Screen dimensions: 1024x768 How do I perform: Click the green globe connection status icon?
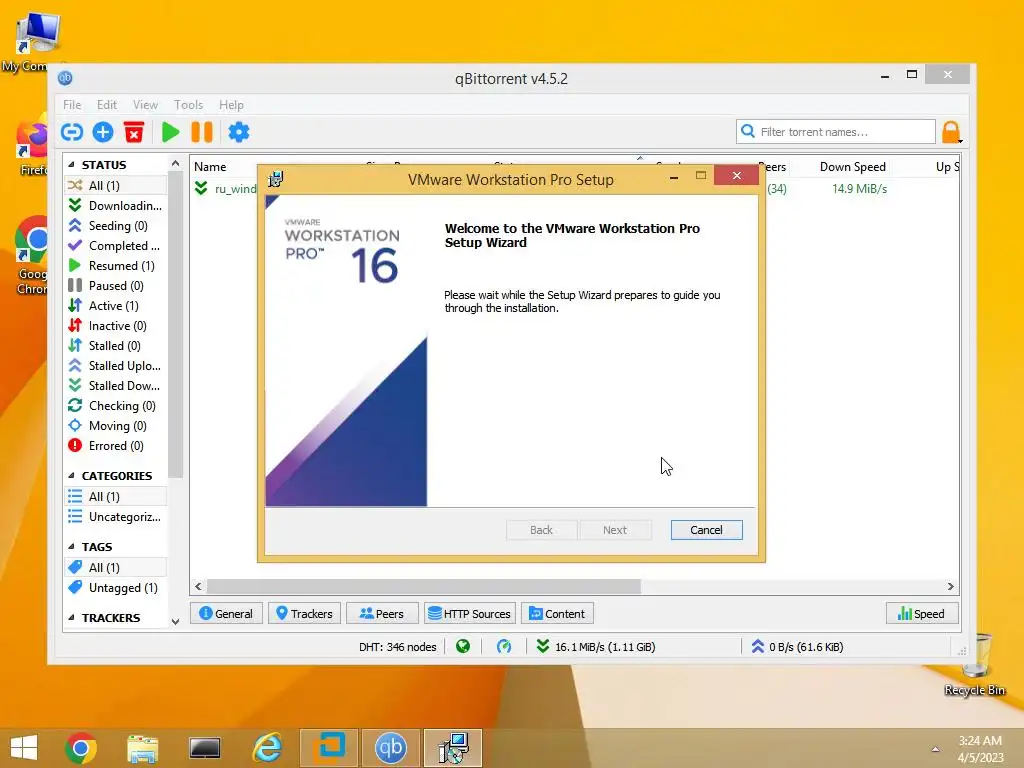463,647
